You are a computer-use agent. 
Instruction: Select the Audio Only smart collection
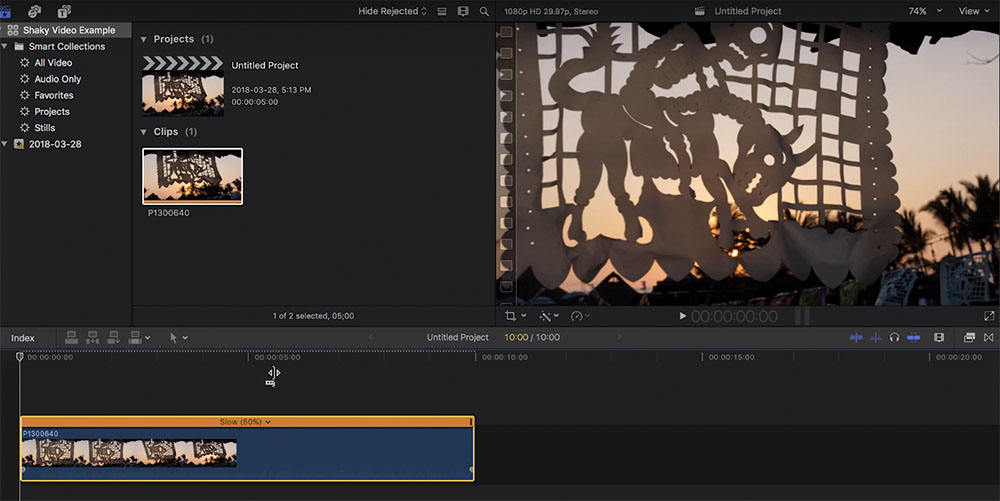[57, 79]
